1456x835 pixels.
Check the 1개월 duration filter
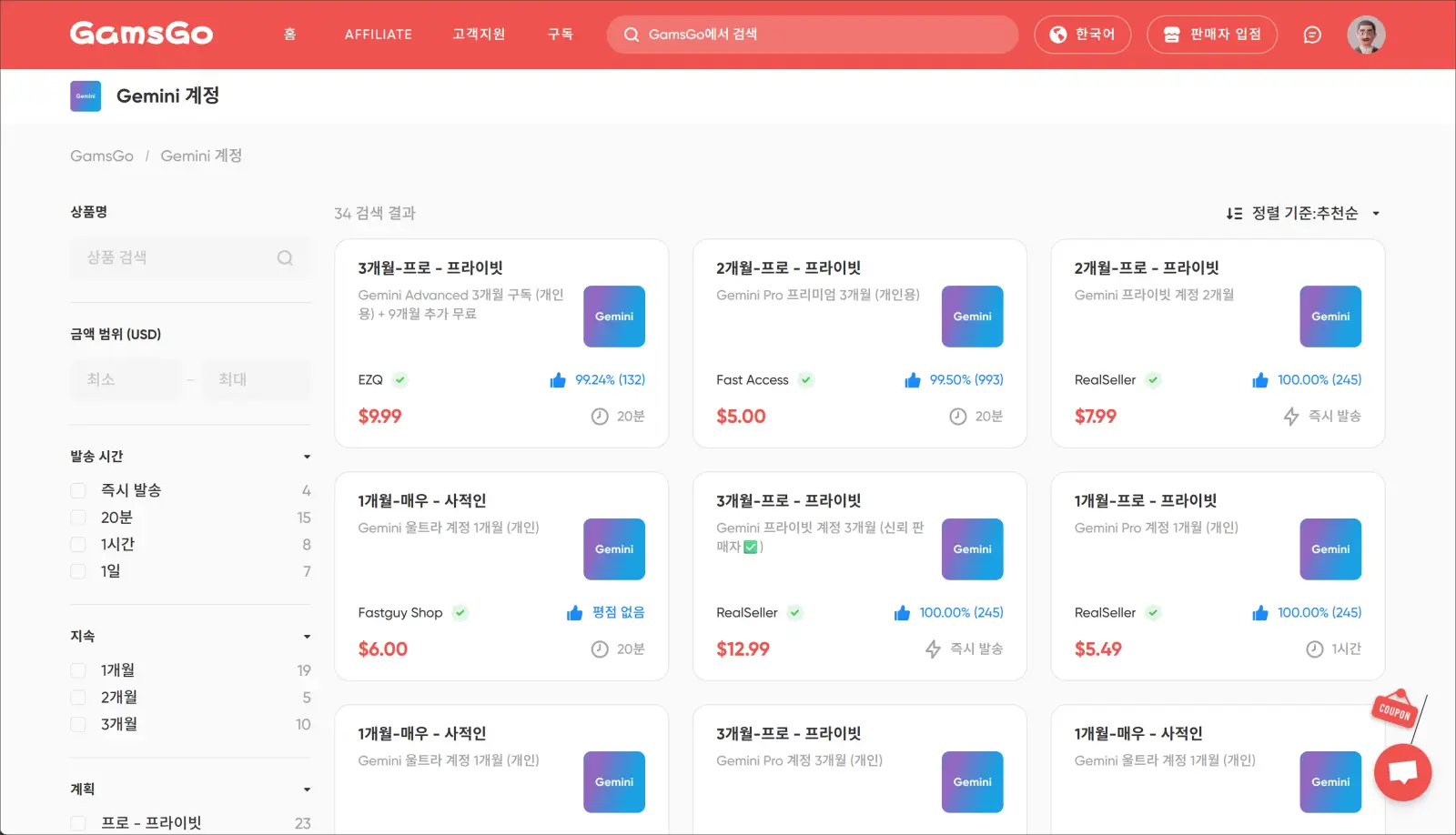coord(78,669)
